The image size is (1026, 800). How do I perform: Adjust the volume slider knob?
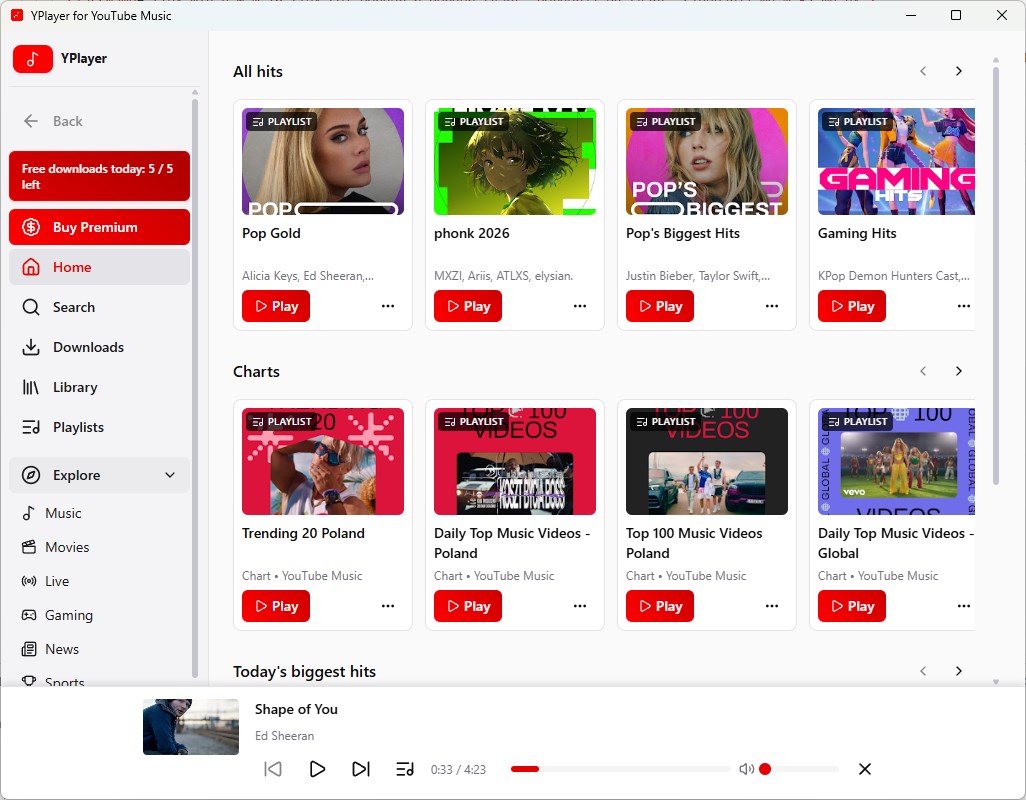(765, 769)
